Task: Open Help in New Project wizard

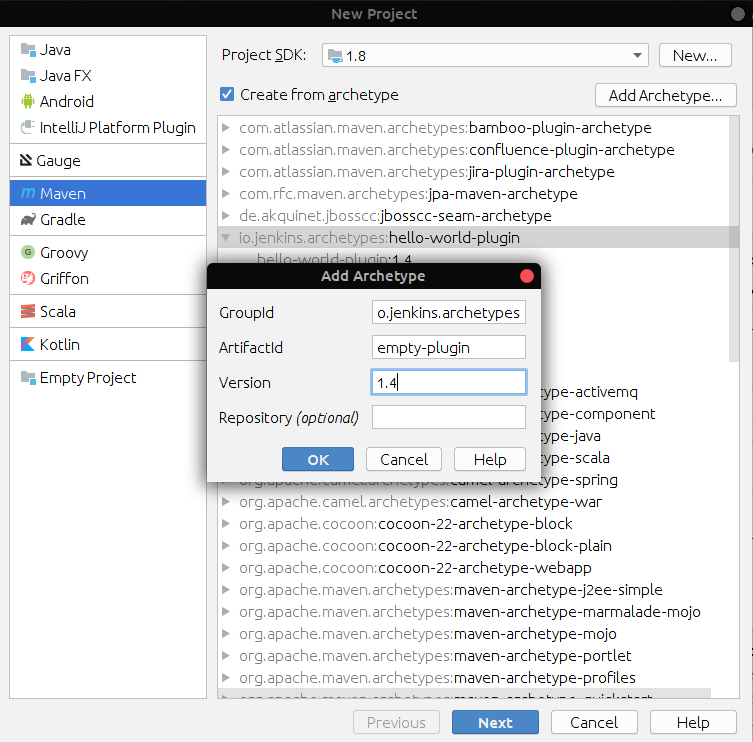Action: click(x=693, y=722)
